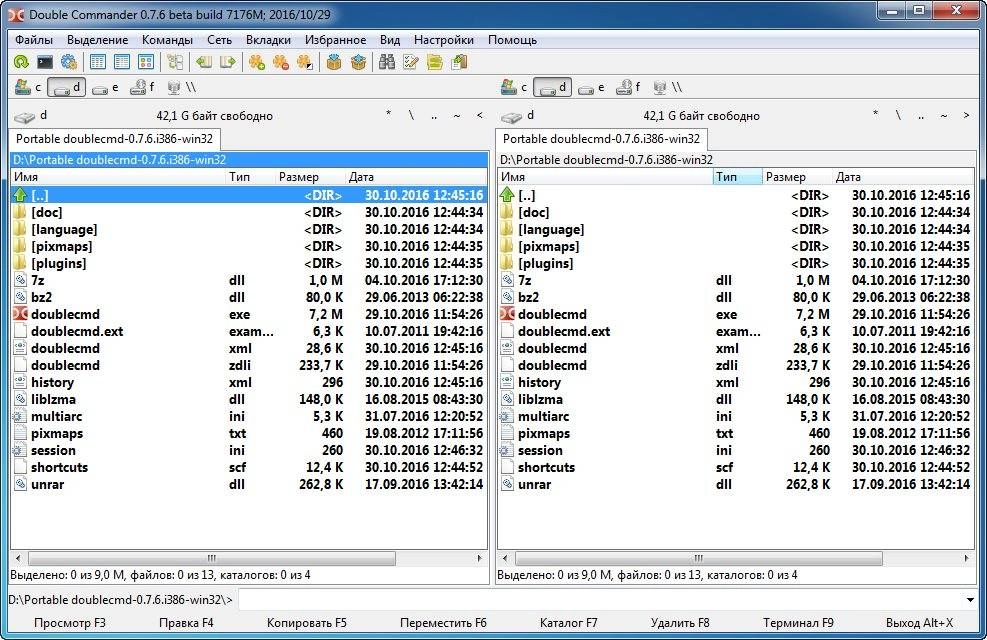Screen dimensions: 987x640
Task: Go to root with left panel backslash
Action: pos(411,115)
